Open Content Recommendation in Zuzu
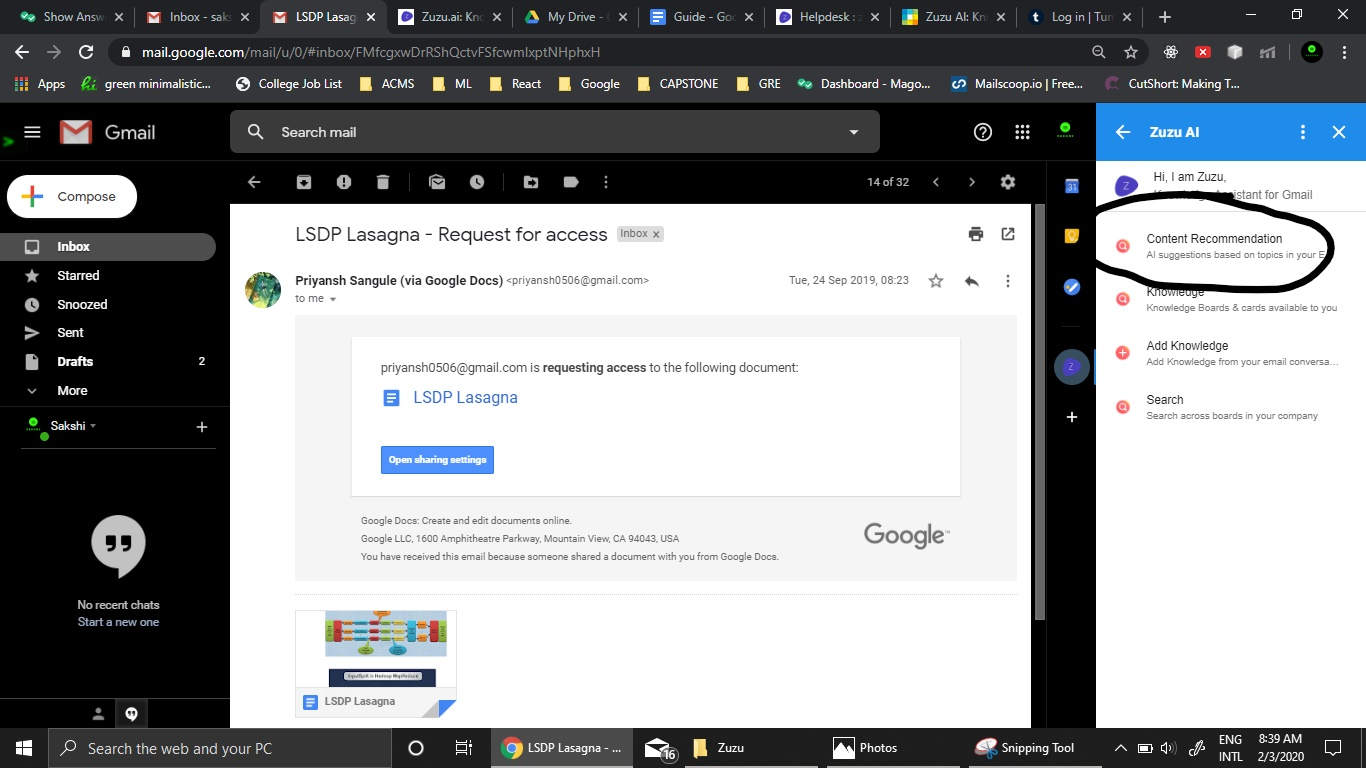The image size is (1366, 768). click(1231, 246)
